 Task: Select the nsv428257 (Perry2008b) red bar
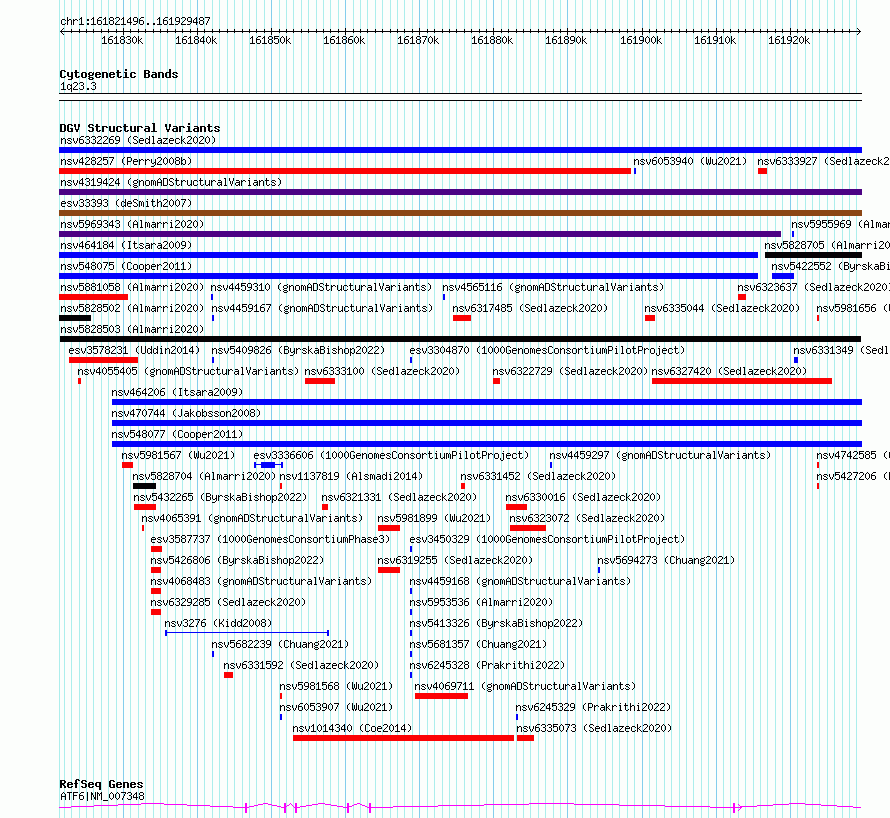click(345, 171)
